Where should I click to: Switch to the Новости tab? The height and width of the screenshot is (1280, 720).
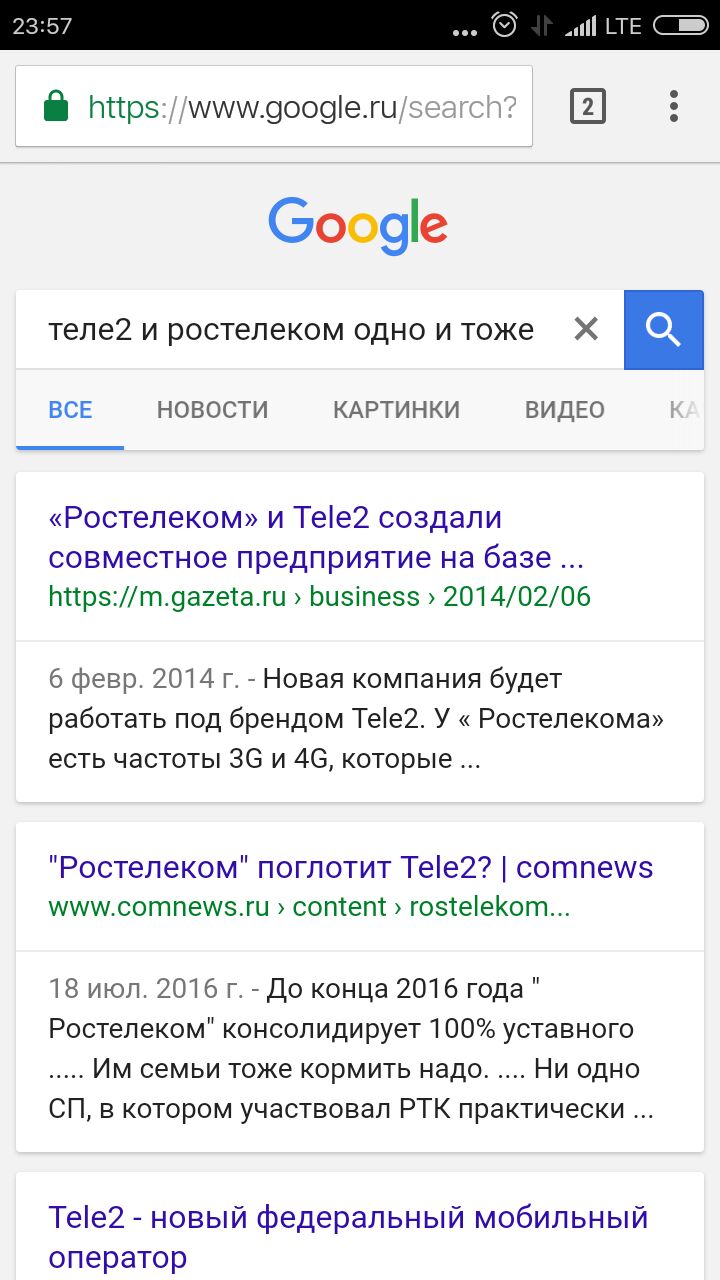coord(212,410)
